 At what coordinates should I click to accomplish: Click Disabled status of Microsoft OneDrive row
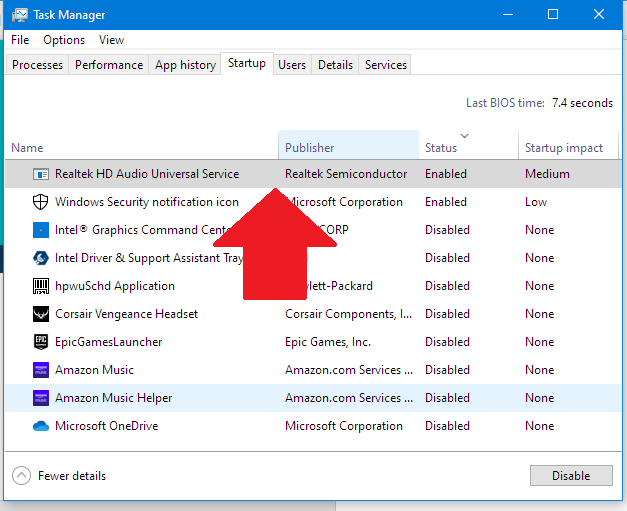tap(447, 426)
